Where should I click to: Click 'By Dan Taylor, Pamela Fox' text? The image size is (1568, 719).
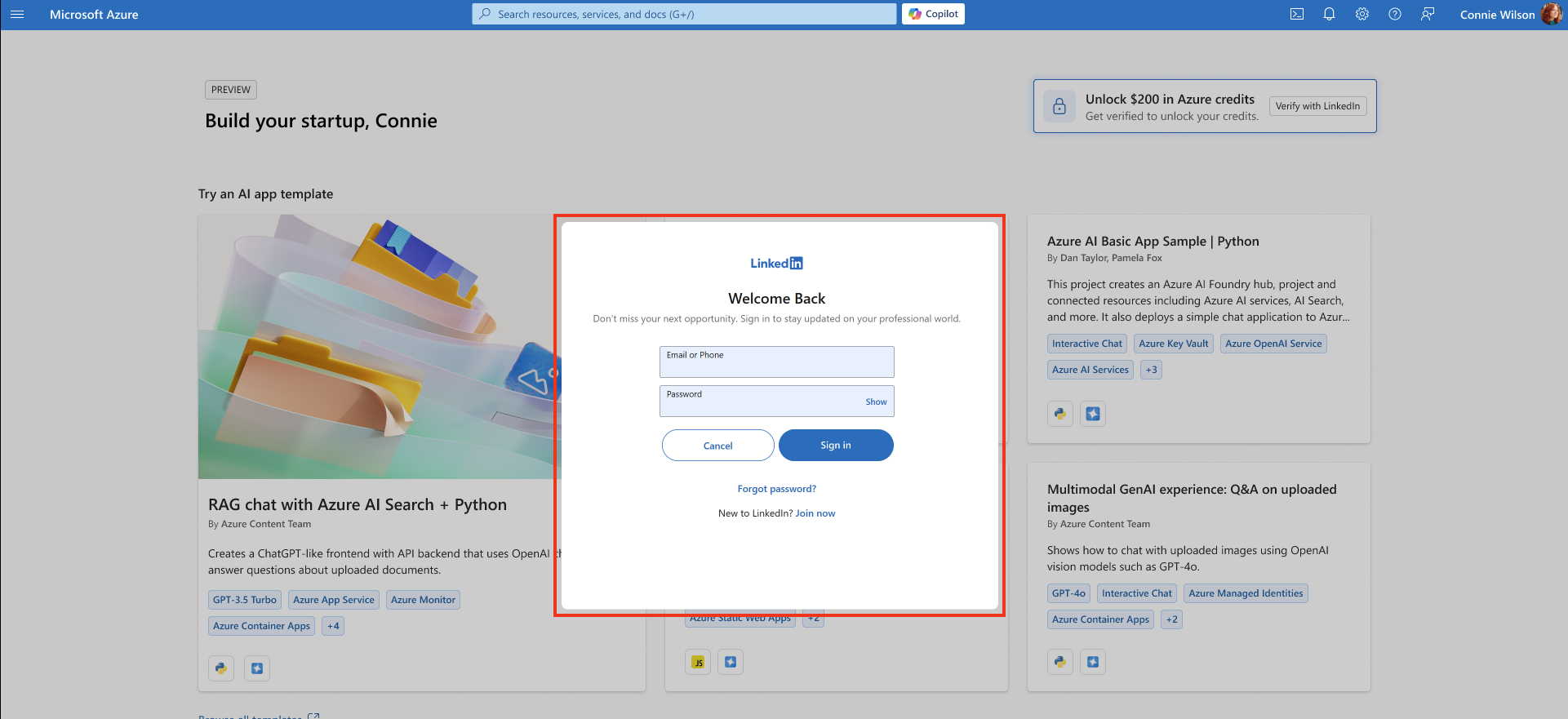(x=1104, y=258)
